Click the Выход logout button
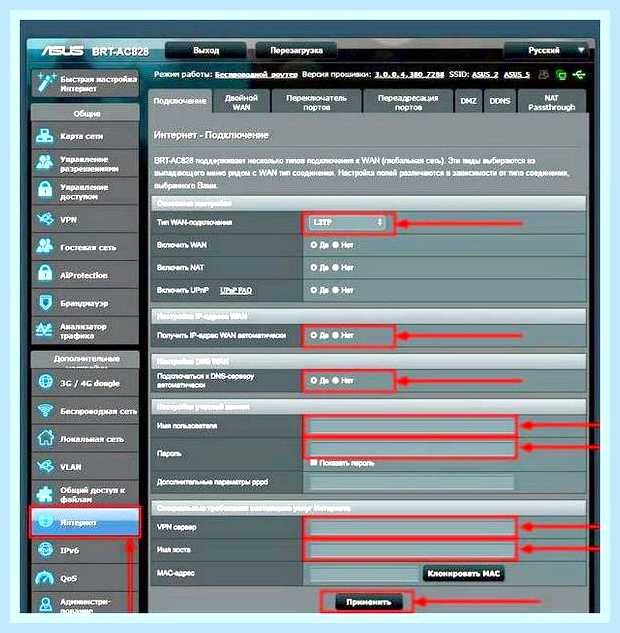Screen dimensions: 620x633 (206, 50)
